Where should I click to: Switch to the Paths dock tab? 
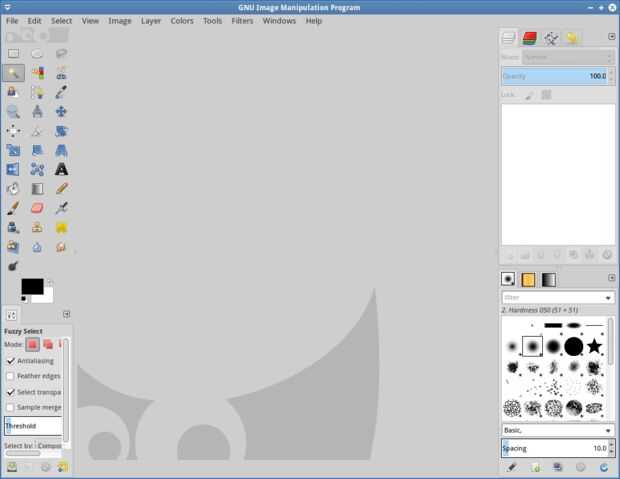point(551,38)
